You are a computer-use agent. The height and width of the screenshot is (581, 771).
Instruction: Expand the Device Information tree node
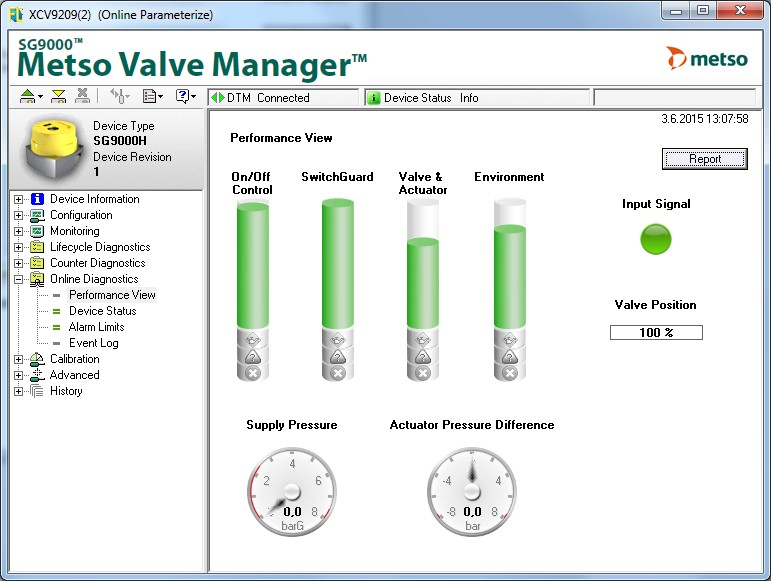pos(18,200)
